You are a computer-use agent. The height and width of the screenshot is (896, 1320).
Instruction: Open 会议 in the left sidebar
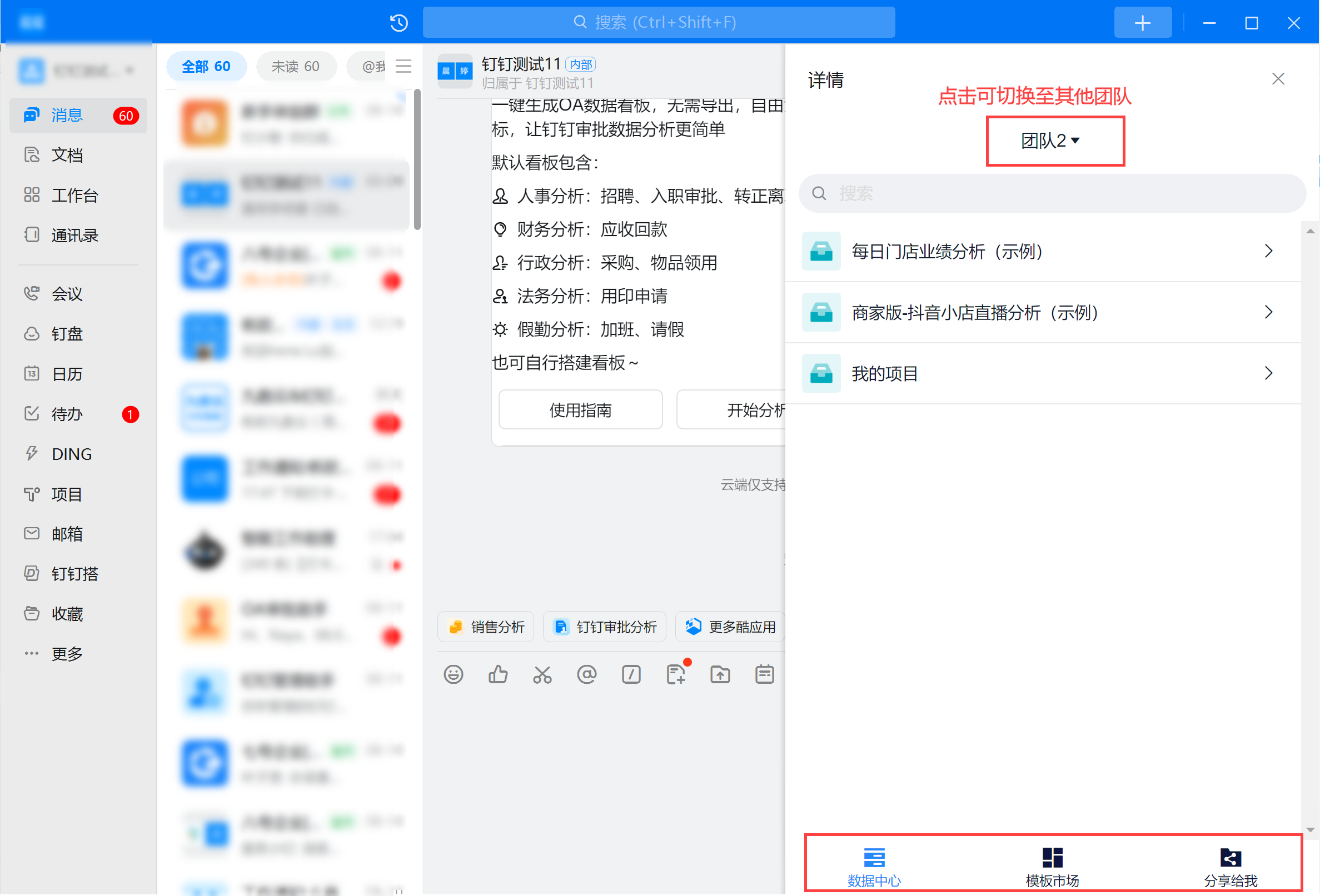tap(78, 293)
